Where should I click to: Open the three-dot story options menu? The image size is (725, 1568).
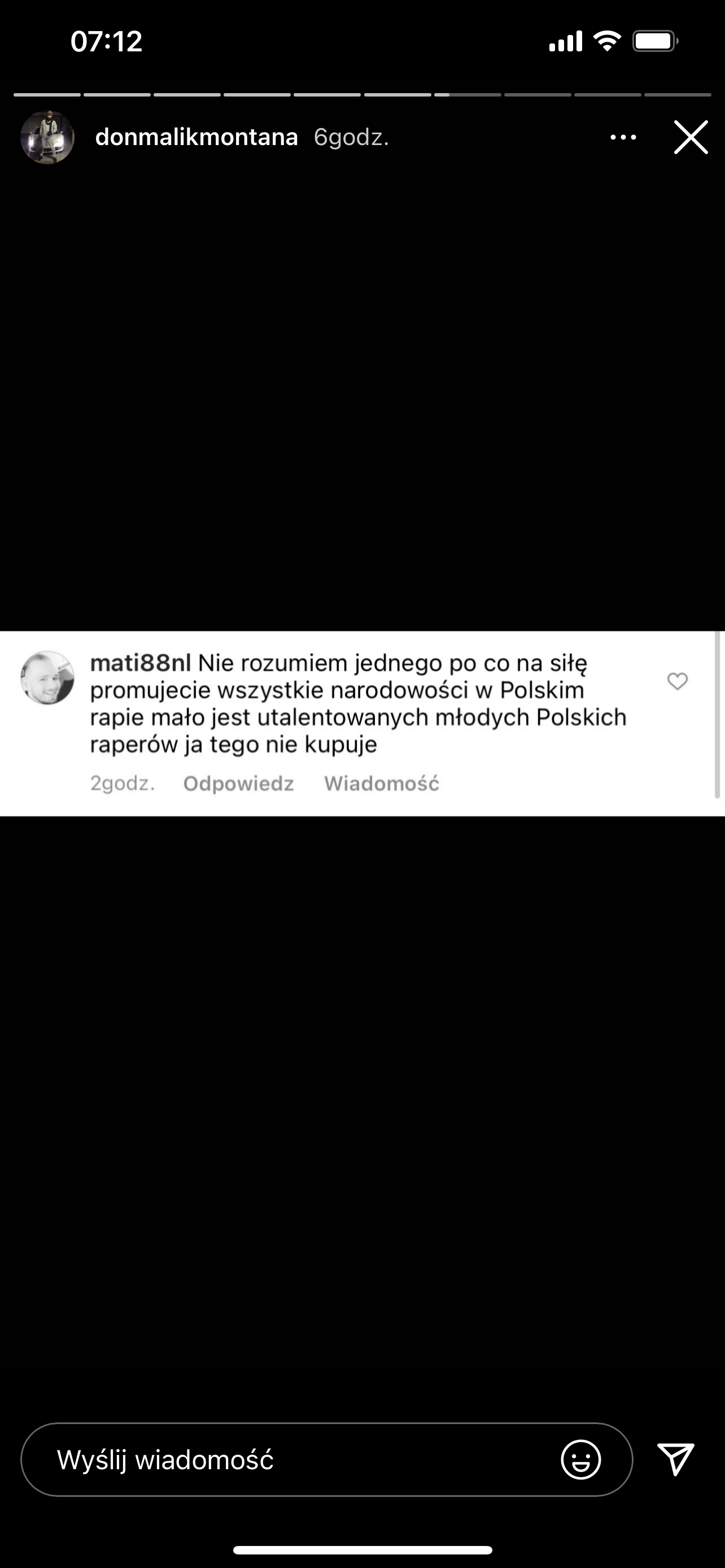click(623, 138)
